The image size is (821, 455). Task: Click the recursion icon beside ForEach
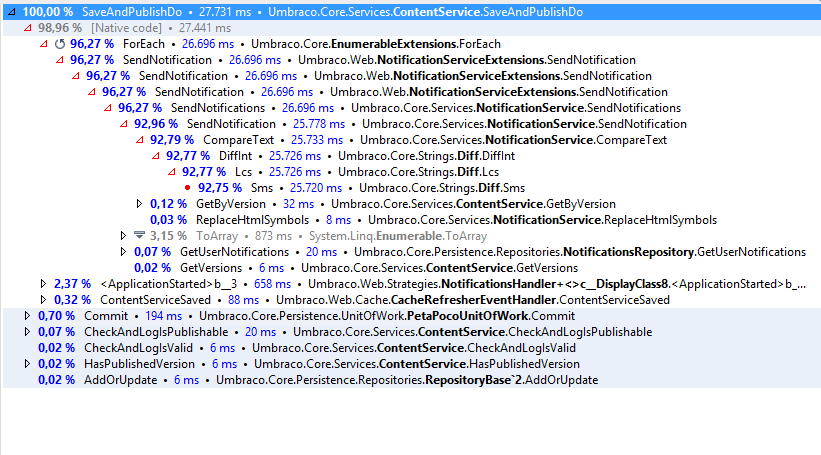click(x=60, y=44)
